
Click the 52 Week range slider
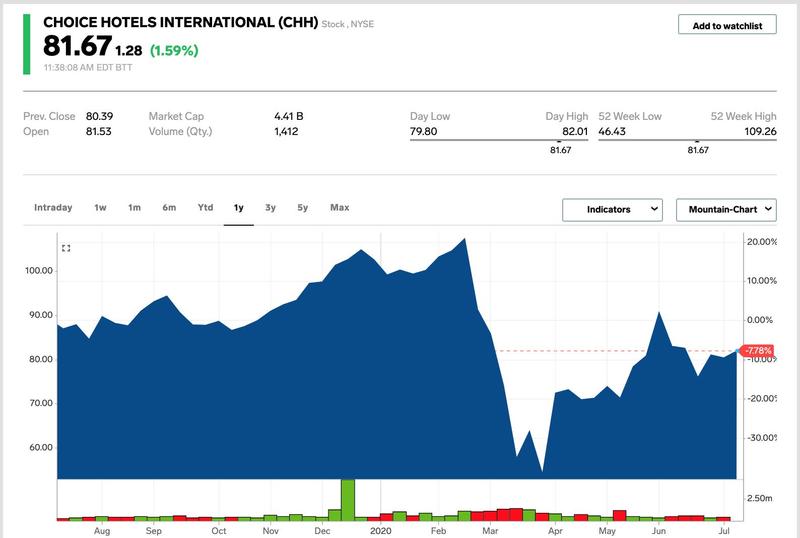[x=687, y=140]
